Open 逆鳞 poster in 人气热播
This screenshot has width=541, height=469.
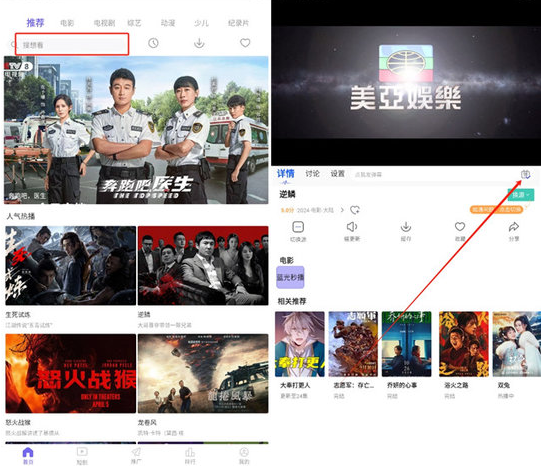203,265
